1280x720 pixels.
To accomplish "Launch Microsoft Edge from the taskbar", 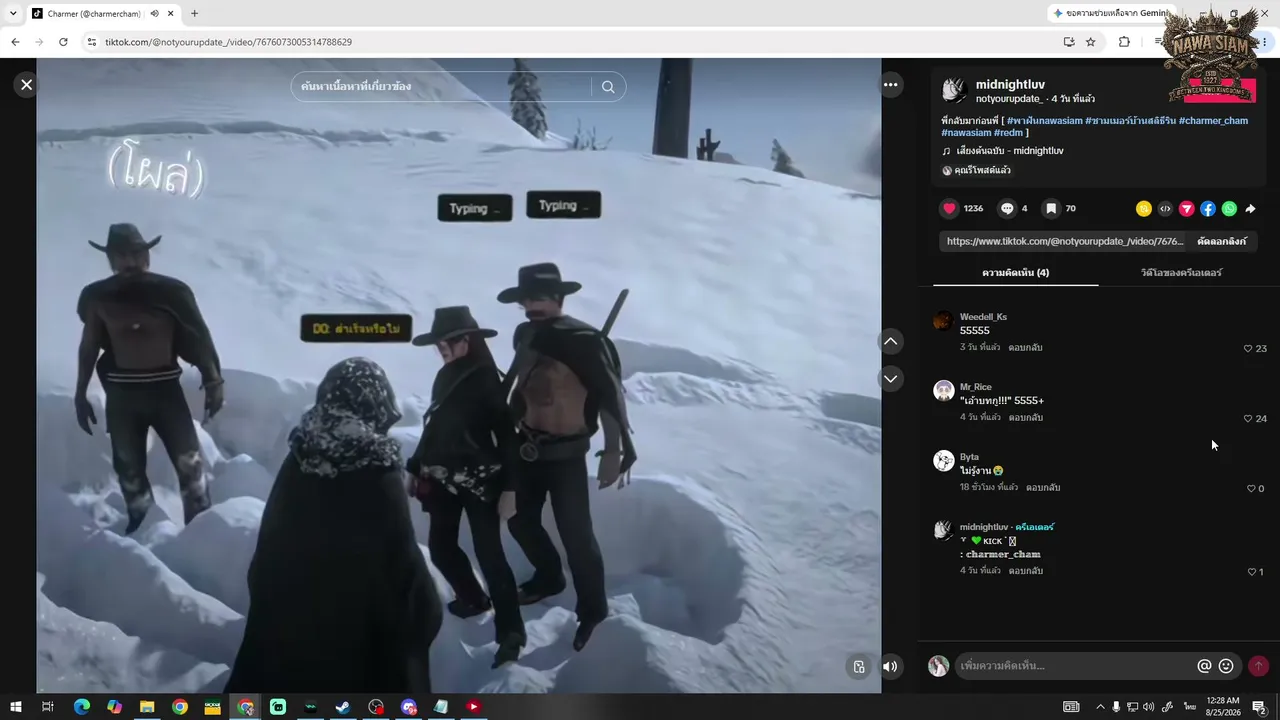I will 82,707.
